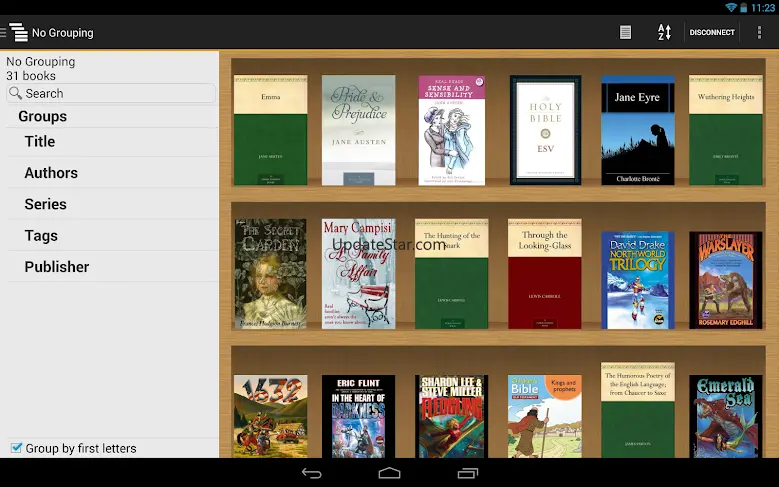
Task: Tap the Android back navigation button
Action: tap(311, 473)
